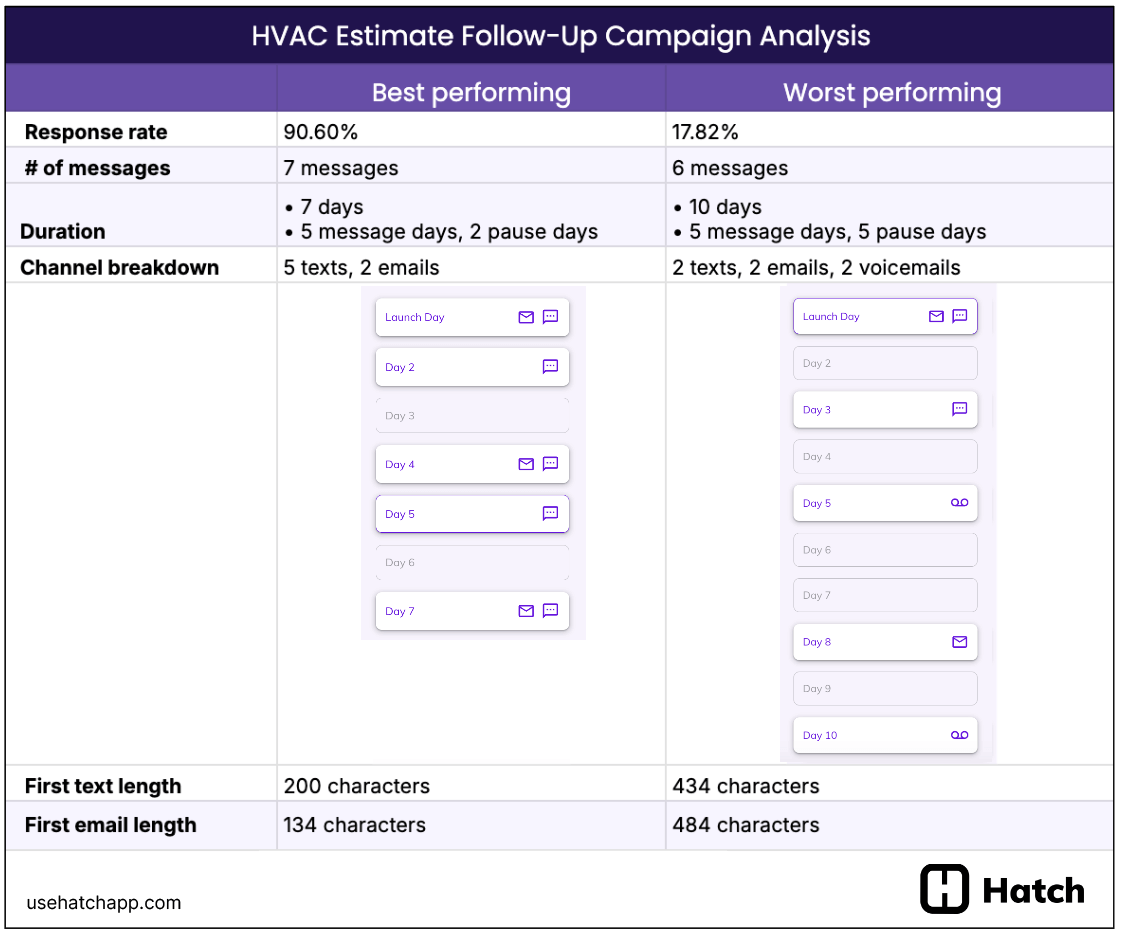Click the text message icon on Day 7 best campaign
Screen dimensions: 1124x938
[550, 611]
